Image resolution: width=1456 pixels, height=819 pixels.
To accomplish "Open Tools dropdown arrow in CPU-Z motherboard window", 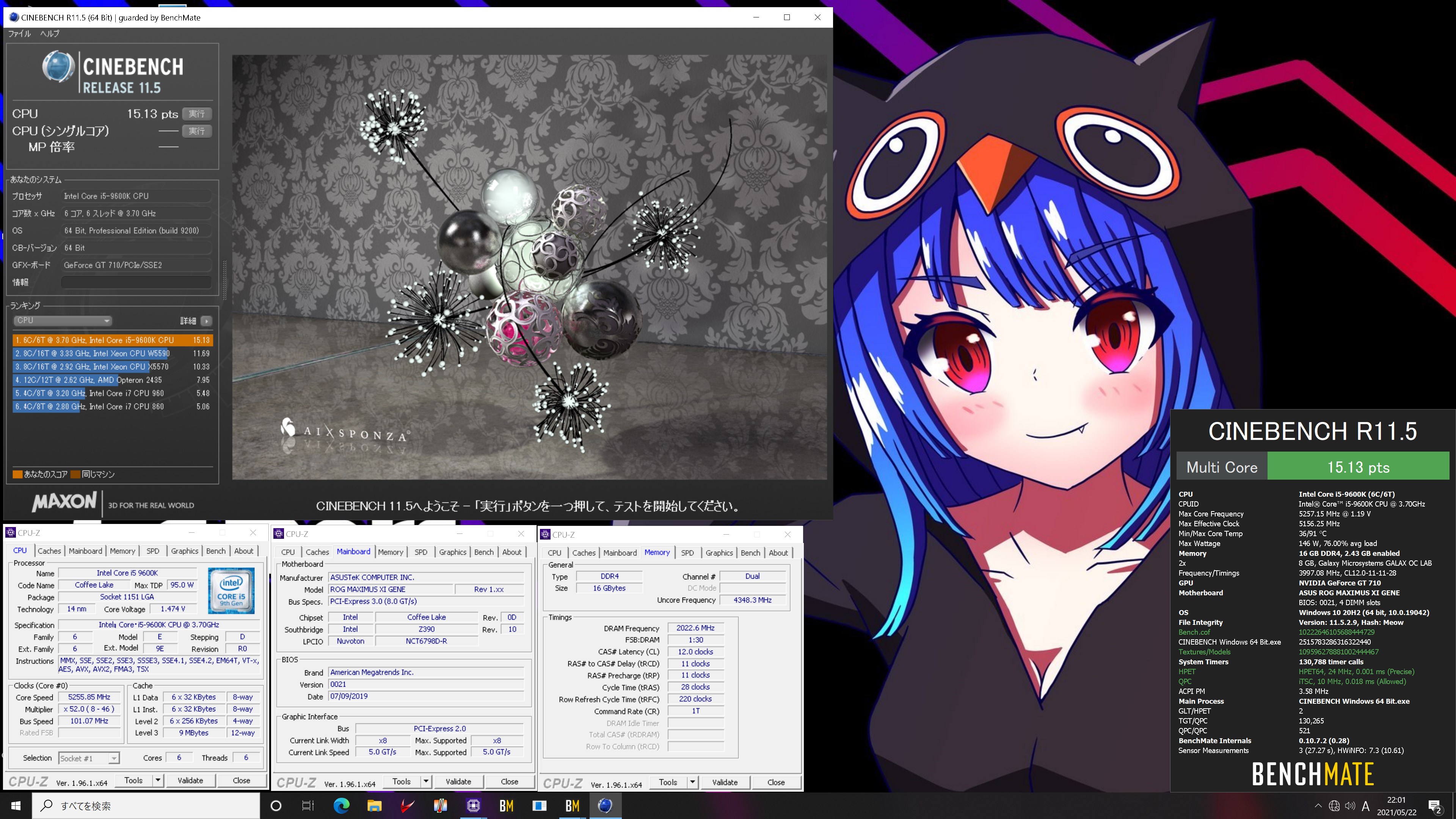I will tap(426, 782).
